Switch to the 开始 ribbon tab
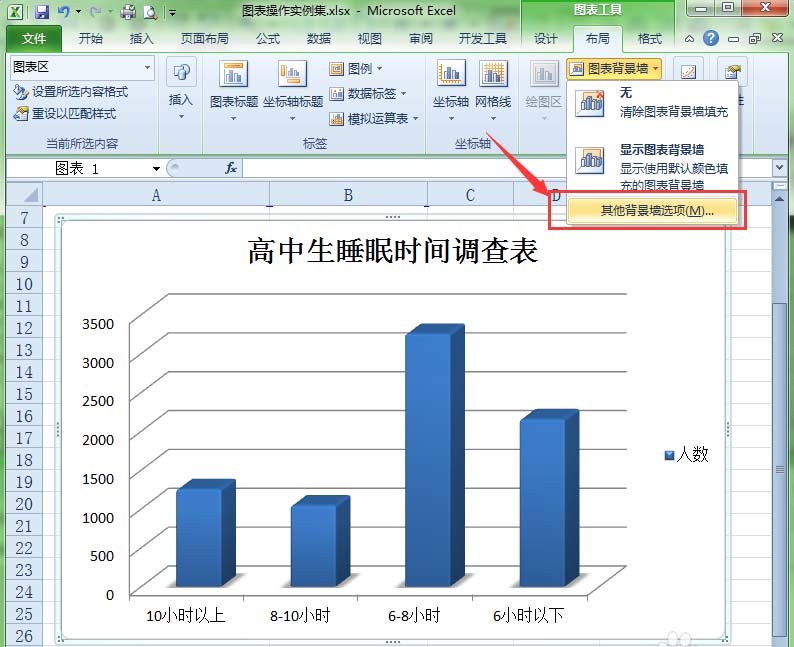The image size is (794, 647). (x=91, y=39)
